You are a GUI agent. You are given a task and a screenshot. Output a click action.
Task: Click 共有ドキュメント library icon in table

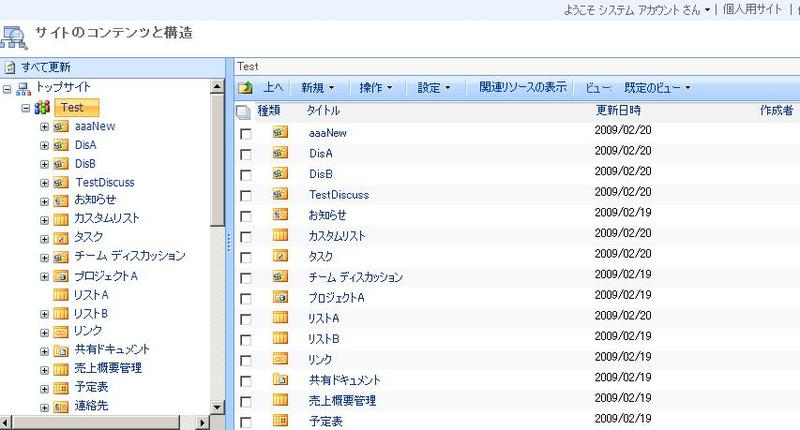pyautogui.click(x=280, y=379)
